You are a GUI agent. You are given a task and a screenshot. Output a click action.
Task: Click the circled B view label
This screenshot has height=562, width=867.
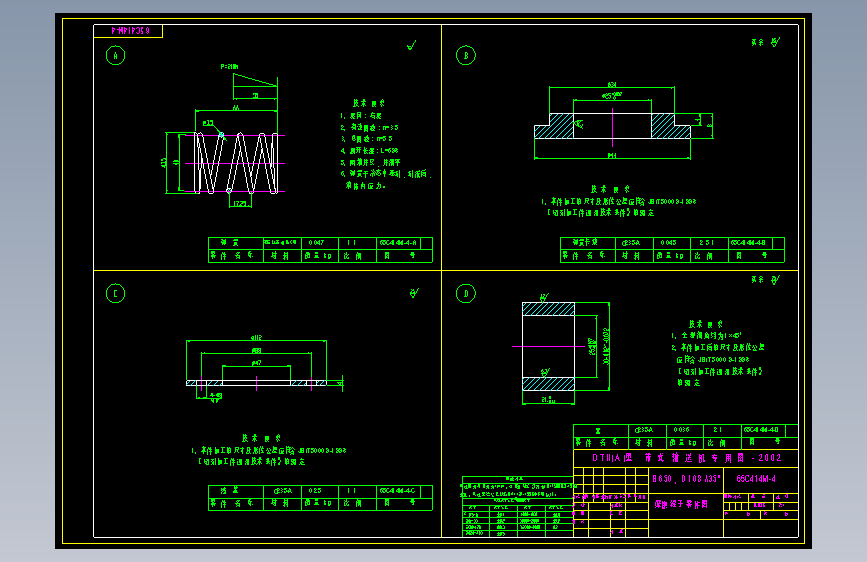[x=466, y=55]
